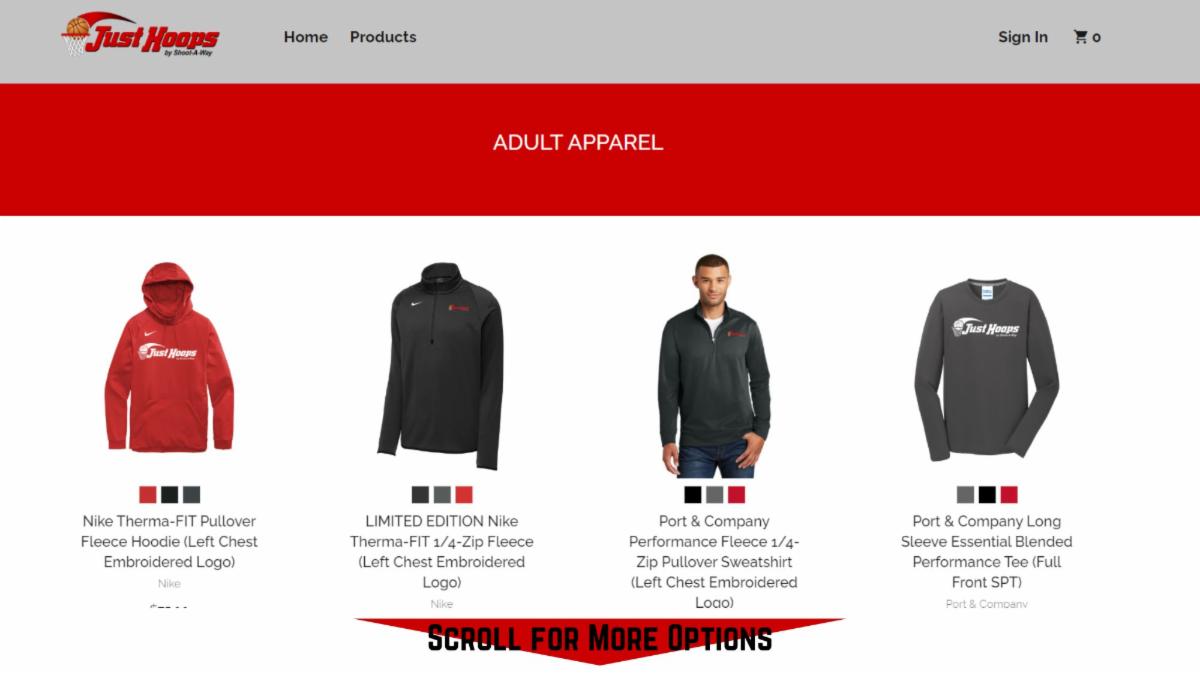Open the Products menu item
The image size is (1200, 675).
pos(383,37)
